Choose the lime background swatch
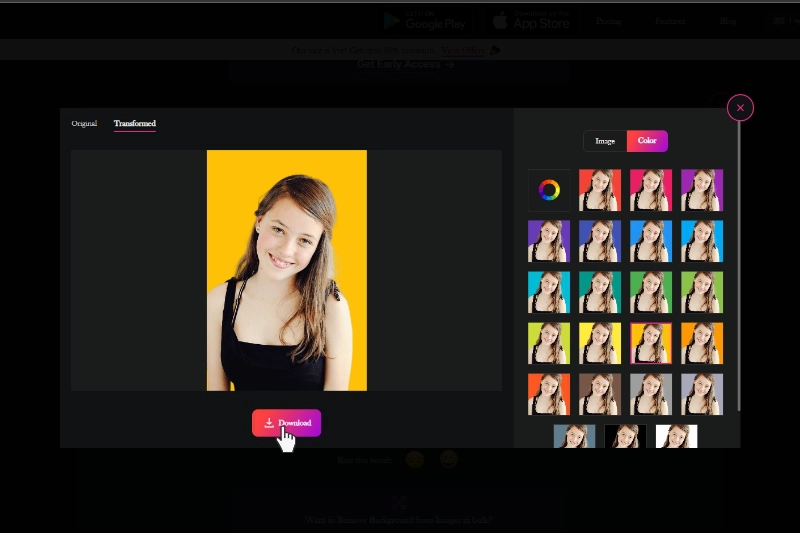Viewport: 800px width, 533px height. click(x=549, y=343)
